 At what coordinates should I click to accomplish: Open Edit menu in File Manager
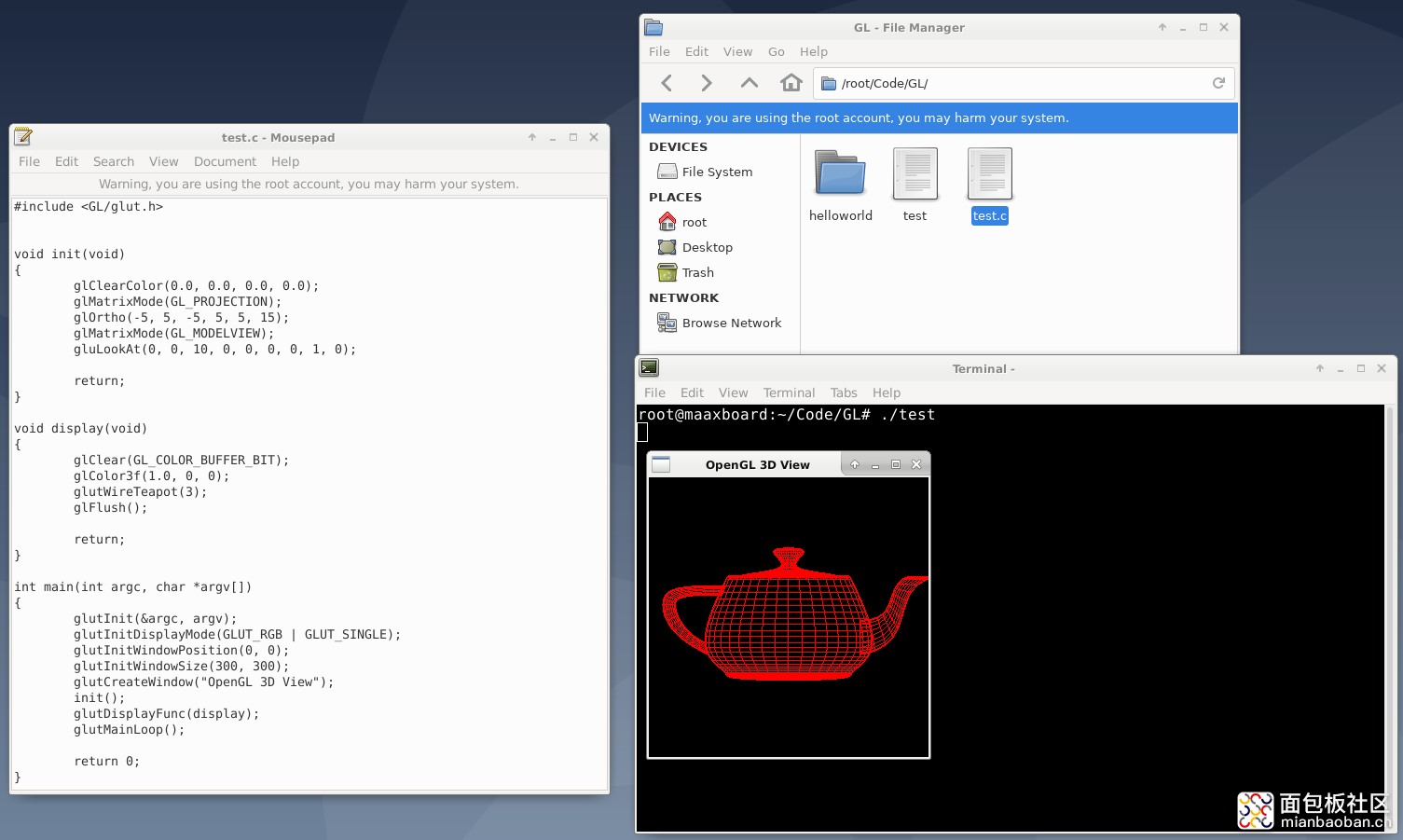click(696, 51)
